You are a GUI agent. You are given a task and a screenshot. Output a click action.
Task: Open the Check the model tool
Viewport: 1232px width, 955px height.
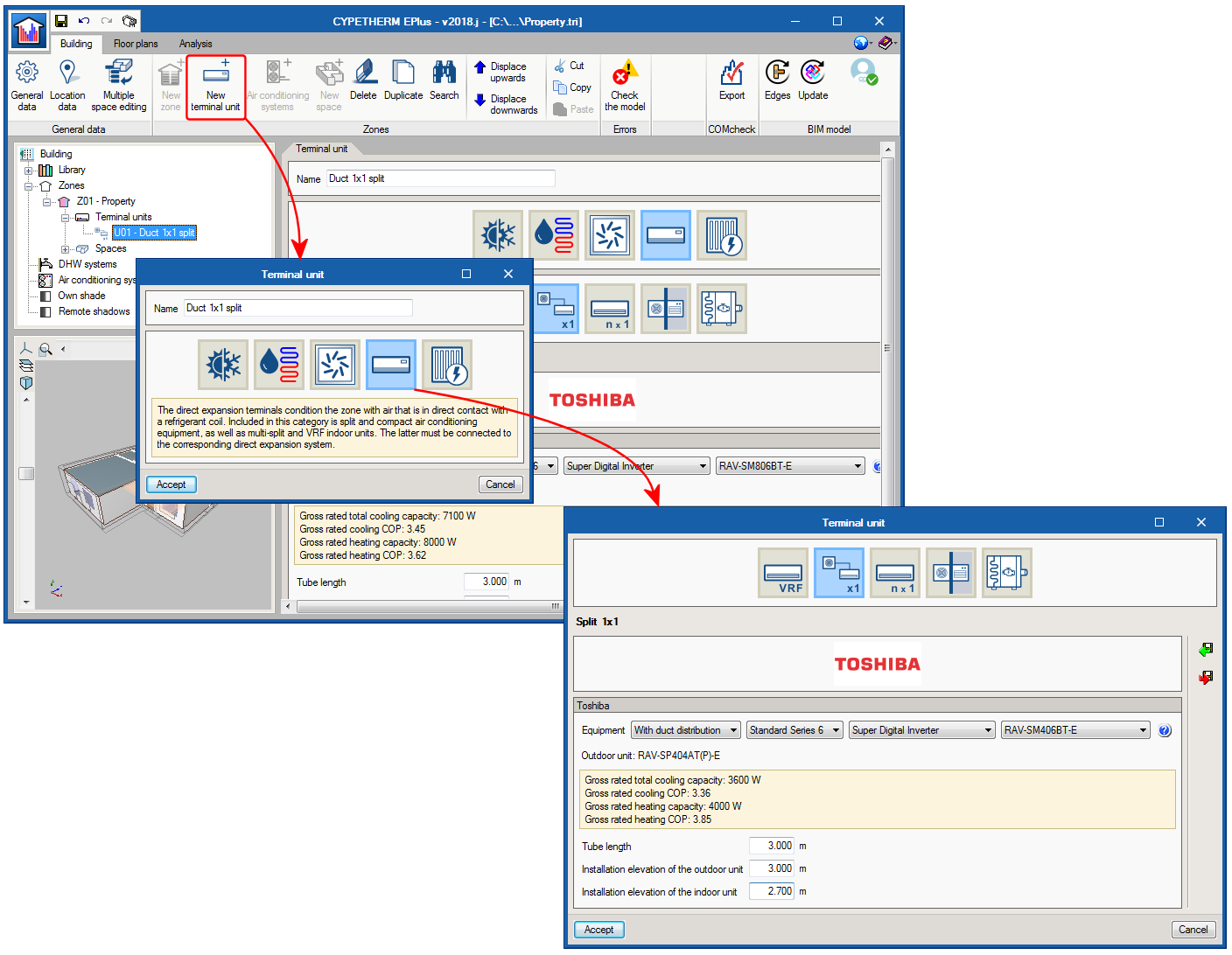(x=625, y=85)
